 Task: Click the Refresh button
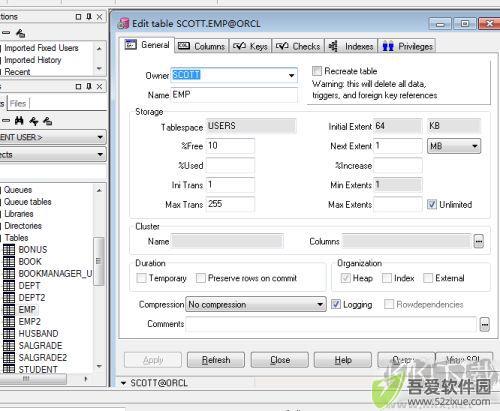216,360
